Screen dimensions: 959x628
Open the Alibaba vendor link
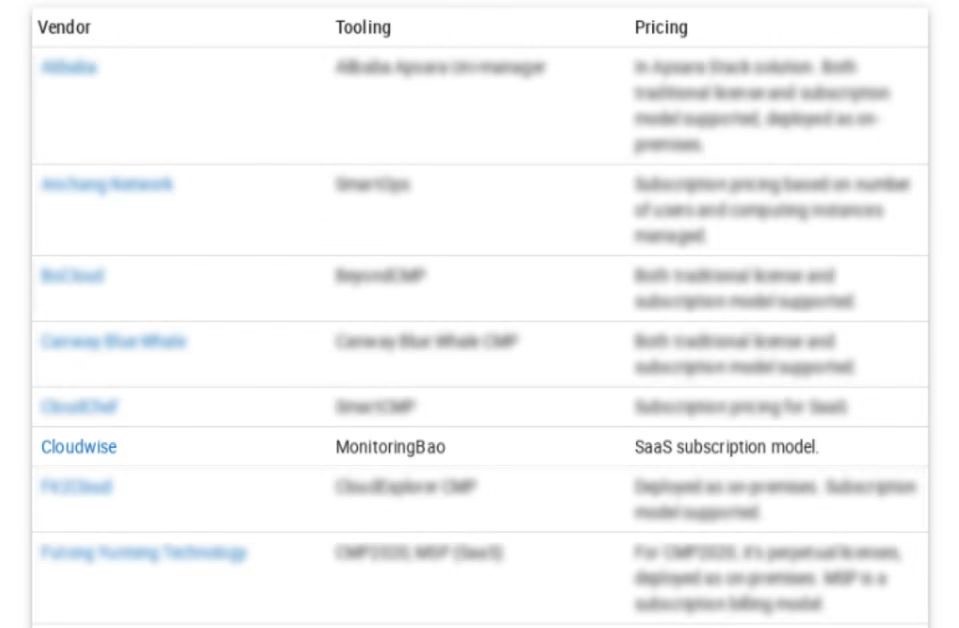69,67
